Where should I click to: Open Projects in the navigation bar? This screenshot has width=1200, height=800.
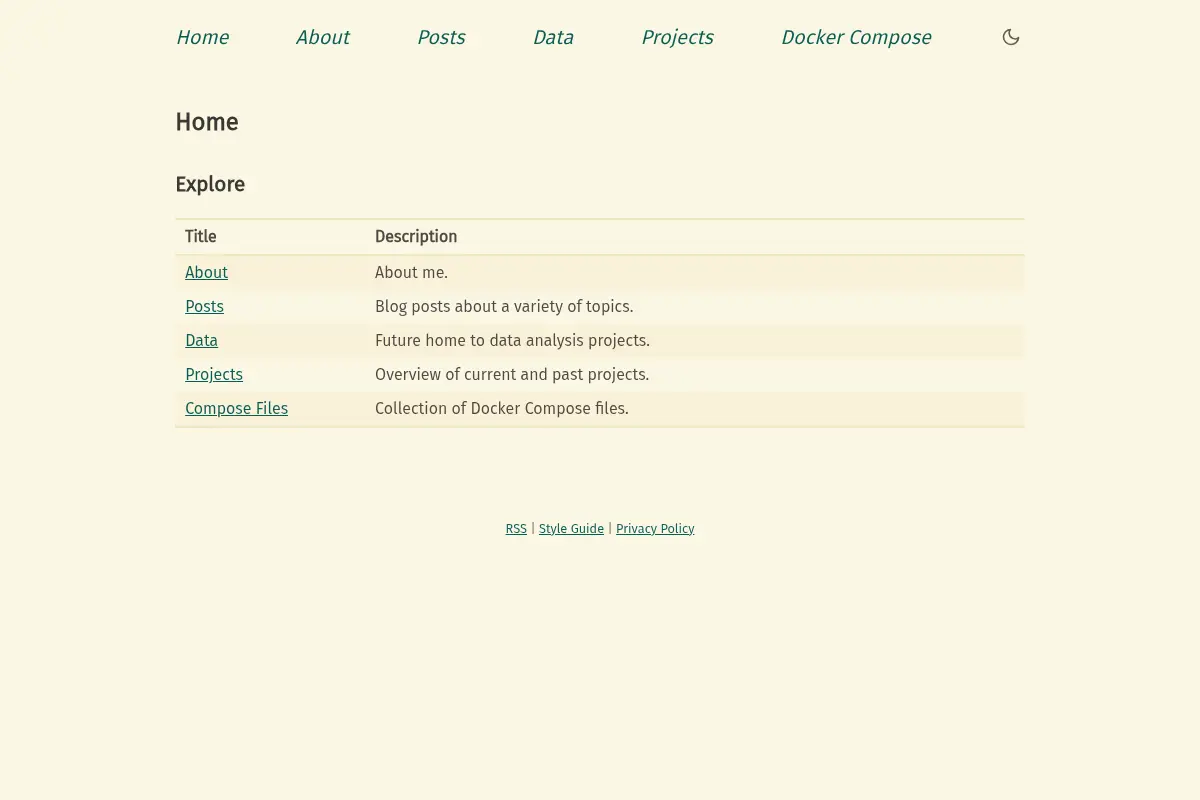(677, 37)
